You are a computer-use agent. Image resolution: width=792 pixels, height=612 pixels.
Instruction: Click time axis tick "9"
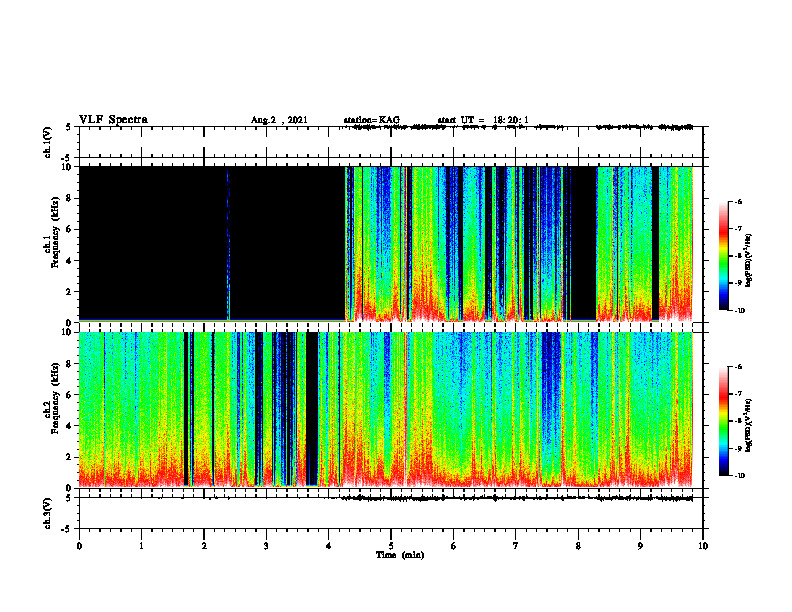pyautogui.click(x=640, y=546)
